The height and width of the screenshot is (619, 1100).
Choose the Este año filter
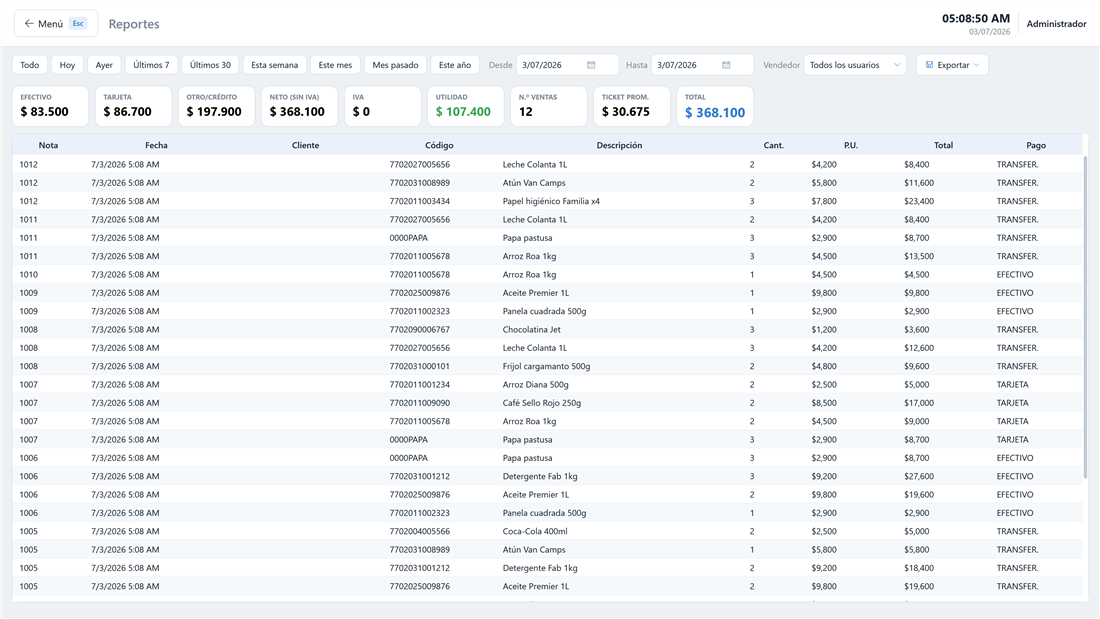(x=455, y=65)
